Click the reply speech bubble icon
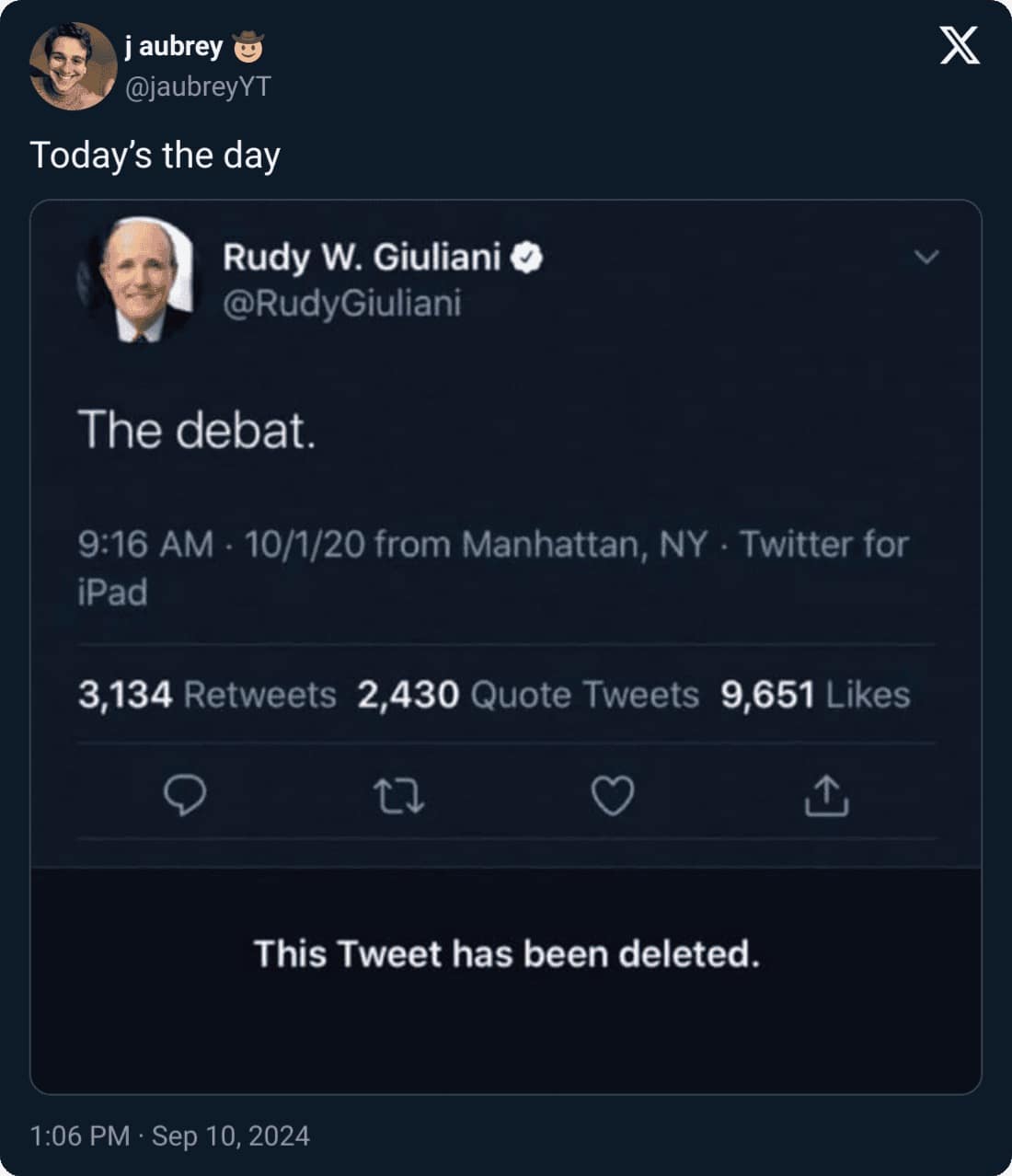The height and width of the screenshot is (1176, 1012). pyautogui.click(x=184, y=796)
